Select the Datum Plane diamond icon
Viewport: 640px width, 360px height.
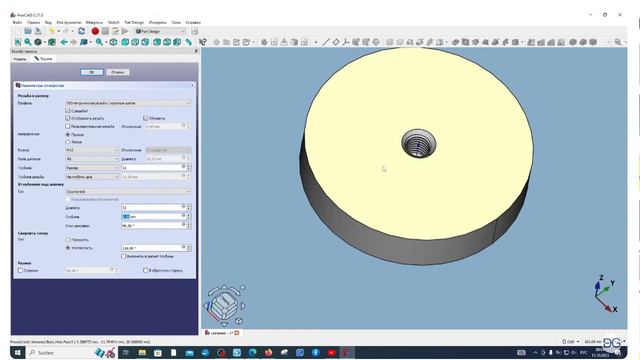pyautogui.click(x=336, y=42)
